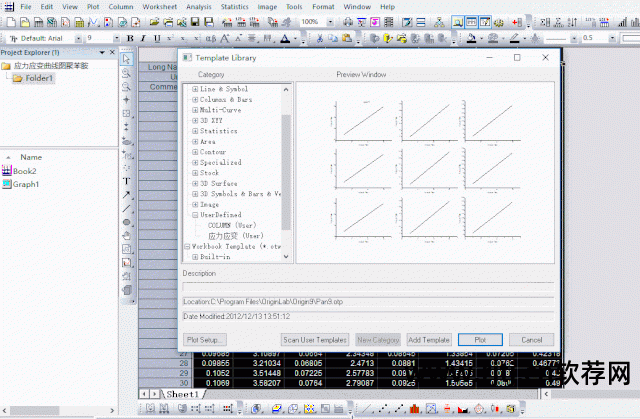Open the Project Explorer panel dropdown arrow
This screenshot has width=640, height=419.
(x=102, y=53)
